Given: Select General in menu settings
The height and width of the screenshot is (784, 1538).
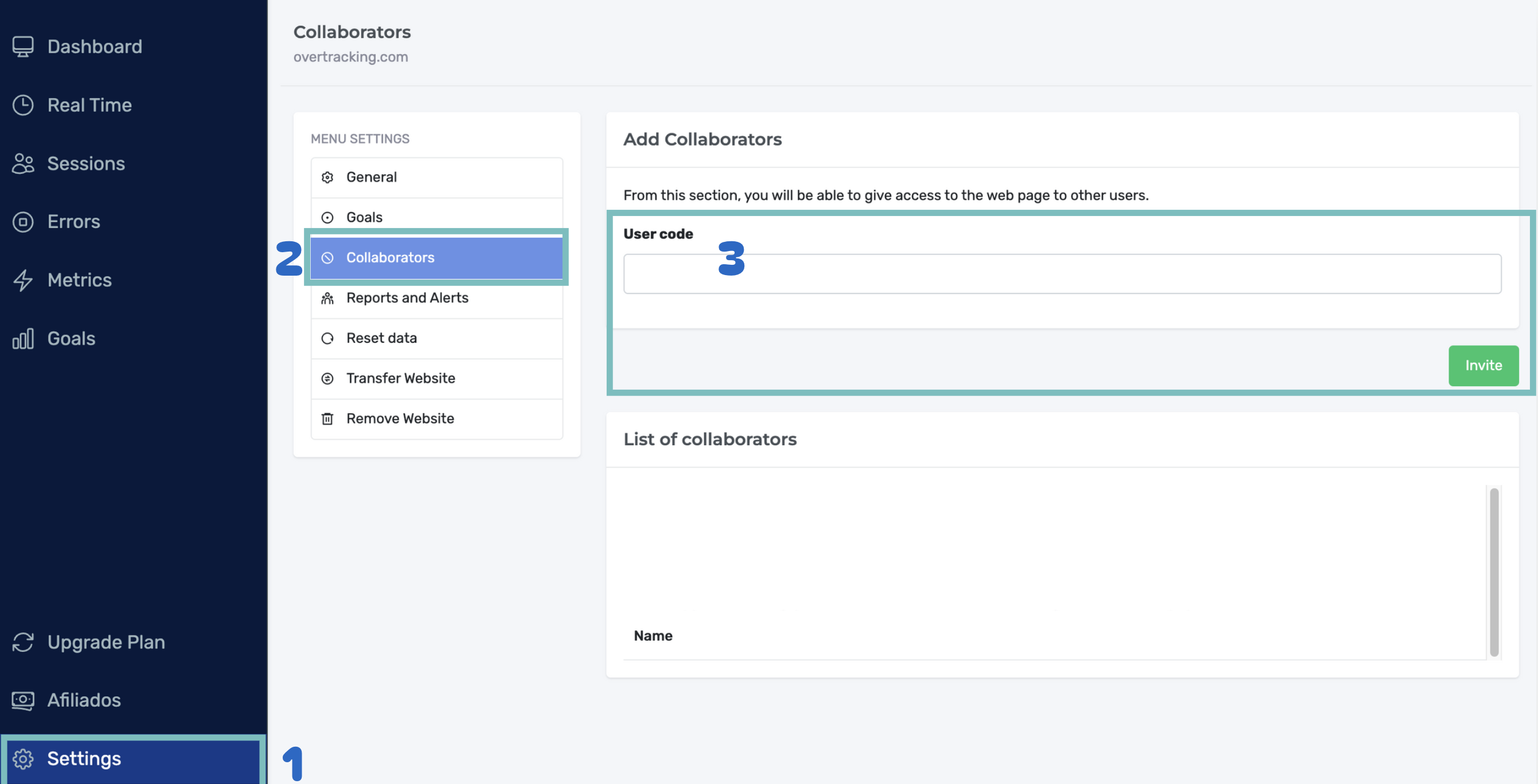Looking at the screenshot, I should point(436,177).
